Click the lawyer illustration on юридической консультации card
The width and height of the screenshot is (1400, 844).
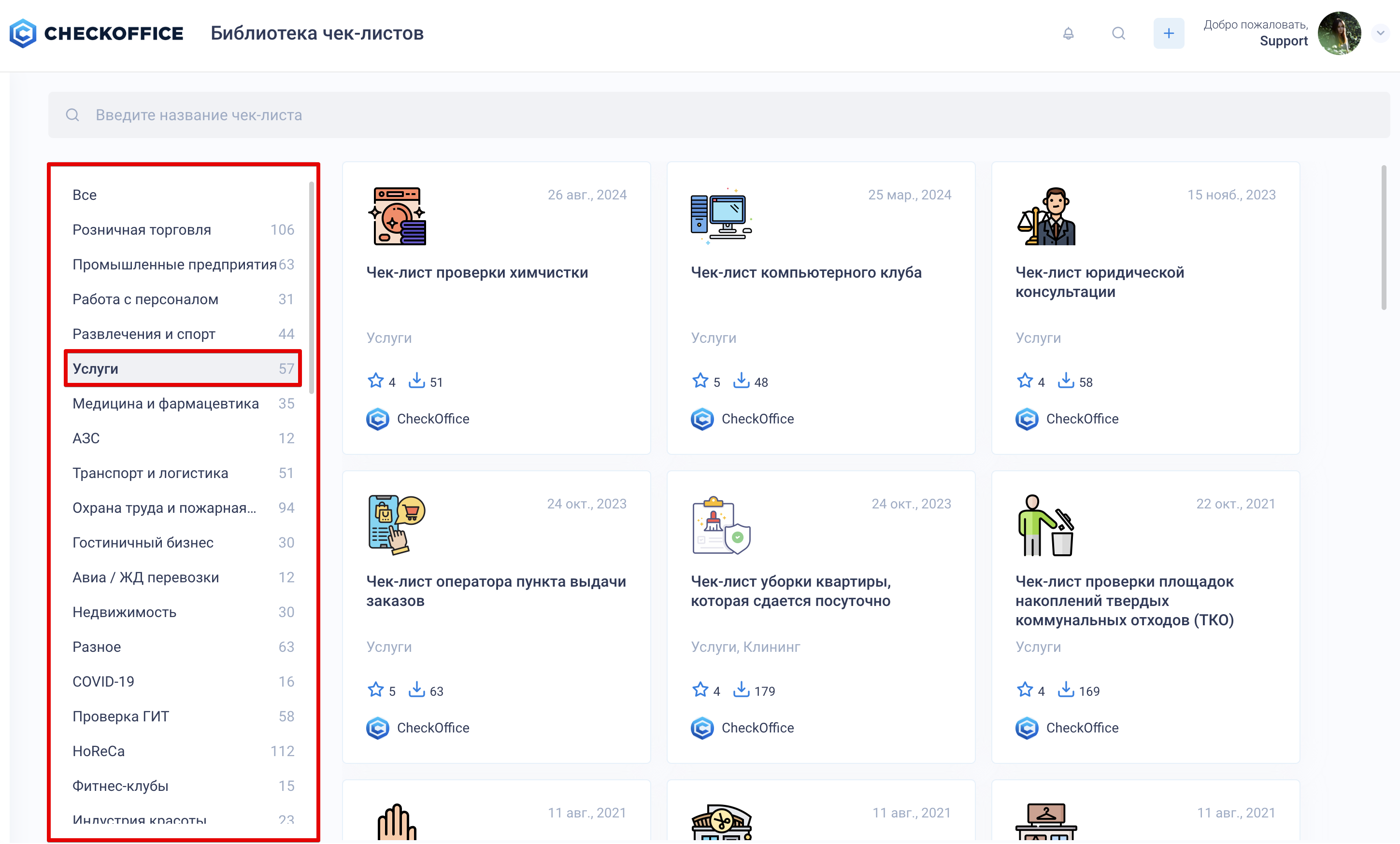[1046, 216]
